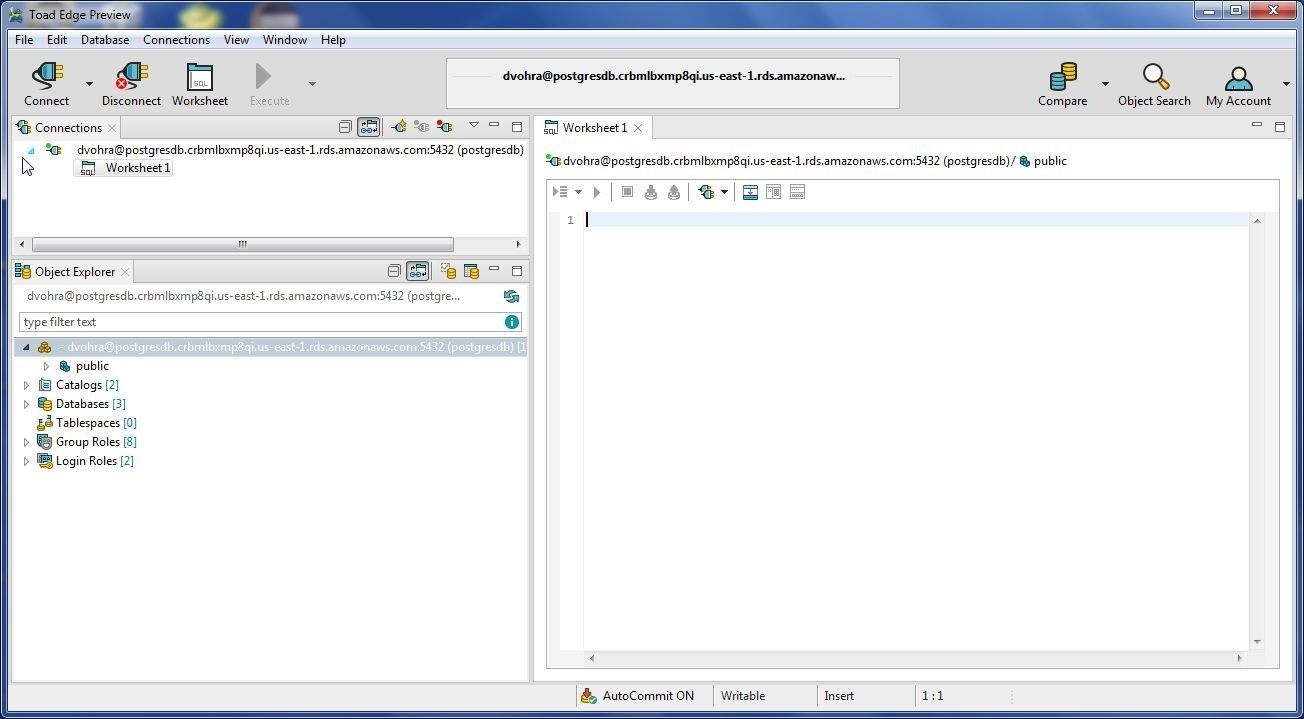The height and width of the screenshot is (719, 1304).
Task: Collapse the dvohra connection node in Connections
Action: [x=30, y=151]
